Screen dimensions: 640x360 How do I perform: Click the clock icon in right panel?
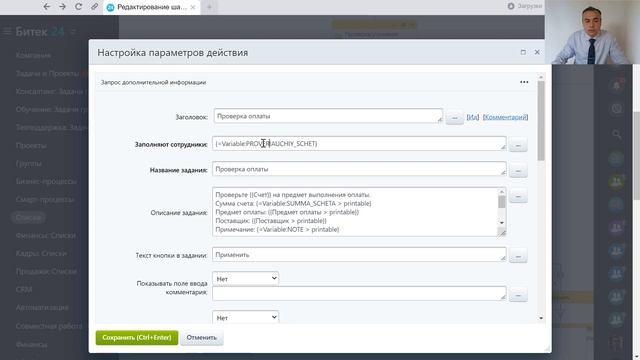pos(617,109)
